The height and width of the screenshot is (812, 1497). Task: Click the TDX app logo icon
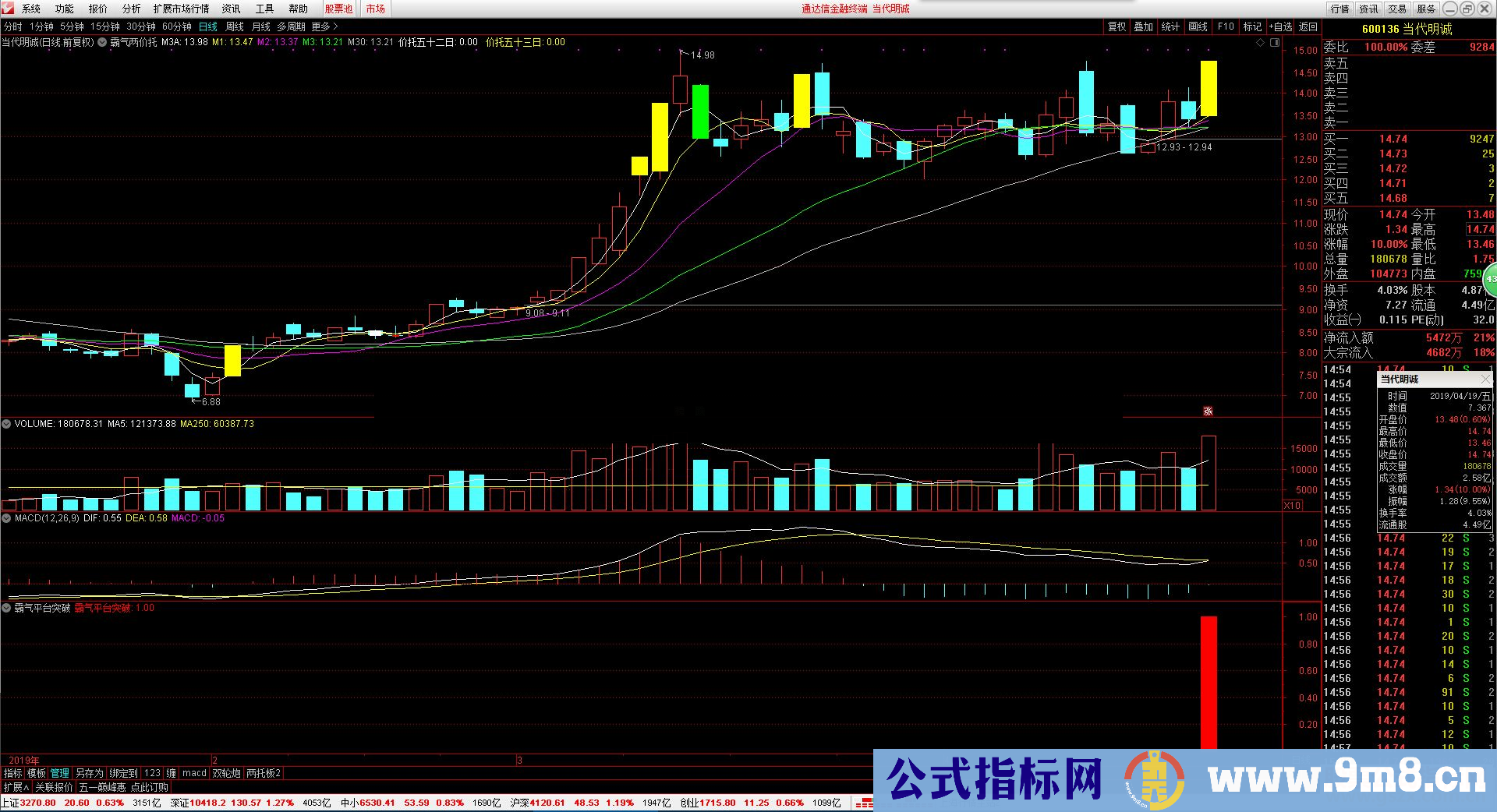[9, 9]
